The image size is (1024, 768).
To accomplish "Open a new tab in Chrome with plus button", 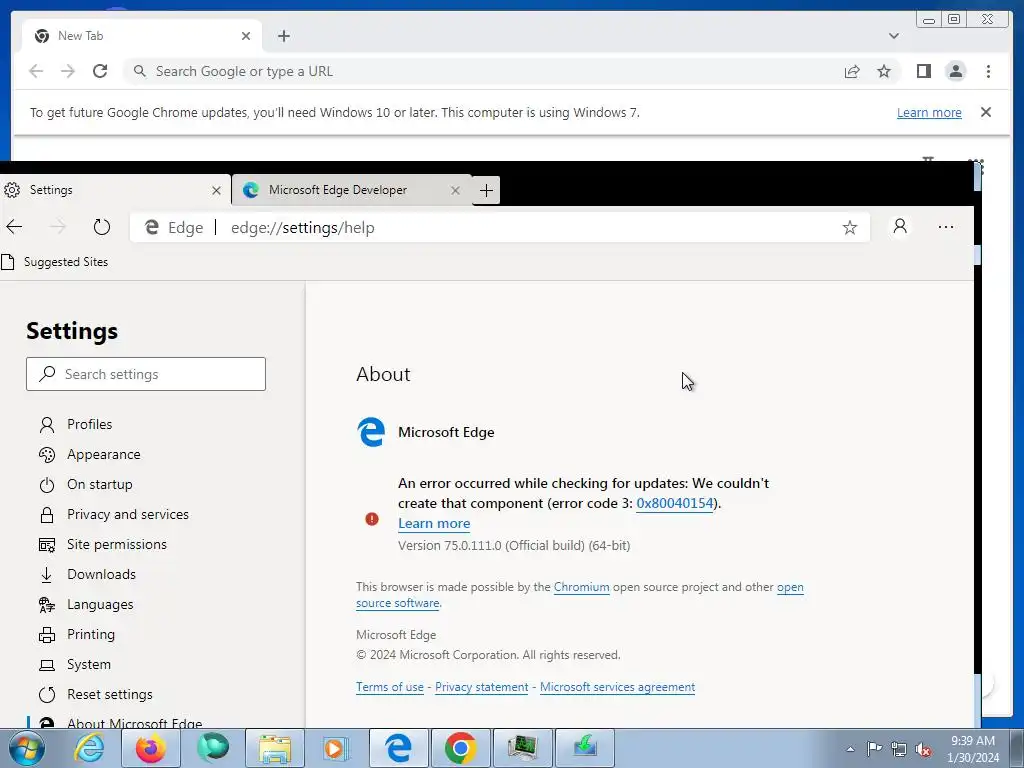I will (x=283, y=36).
